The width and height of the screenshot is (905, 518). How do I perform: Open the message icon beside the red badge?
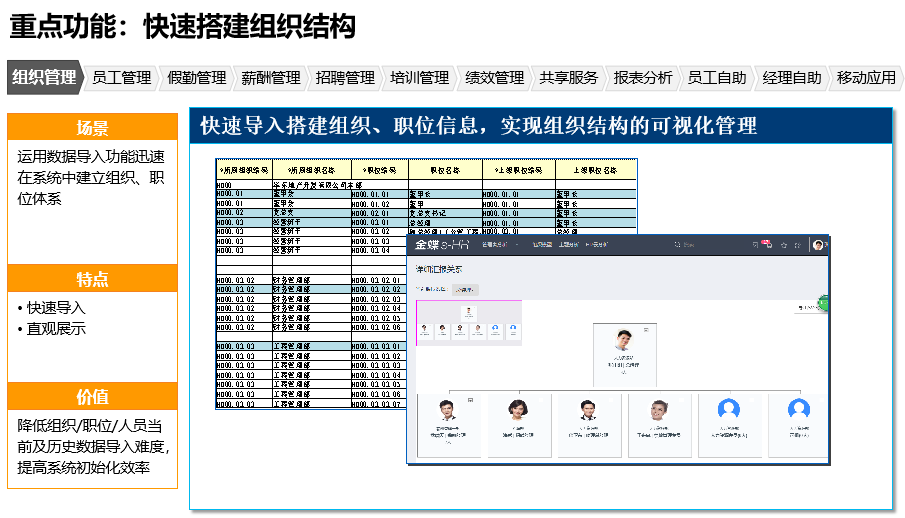coord(756,245)
